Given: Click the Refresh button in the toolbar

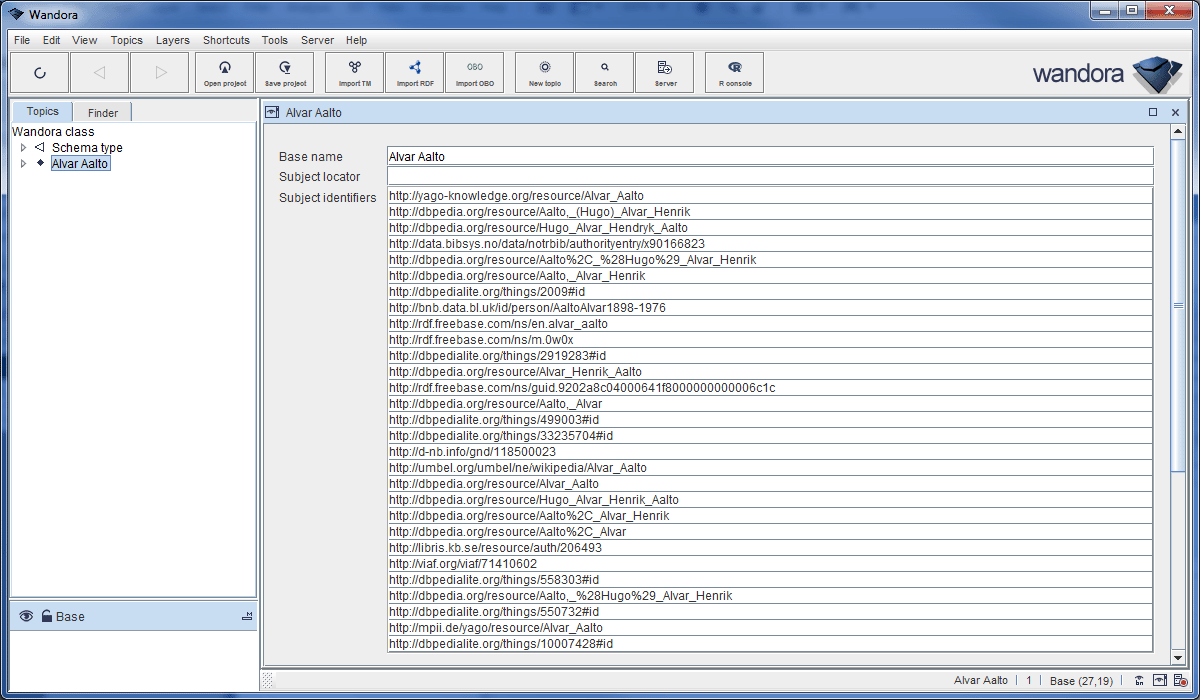Looking at the screenshot, I should [40, 72].
